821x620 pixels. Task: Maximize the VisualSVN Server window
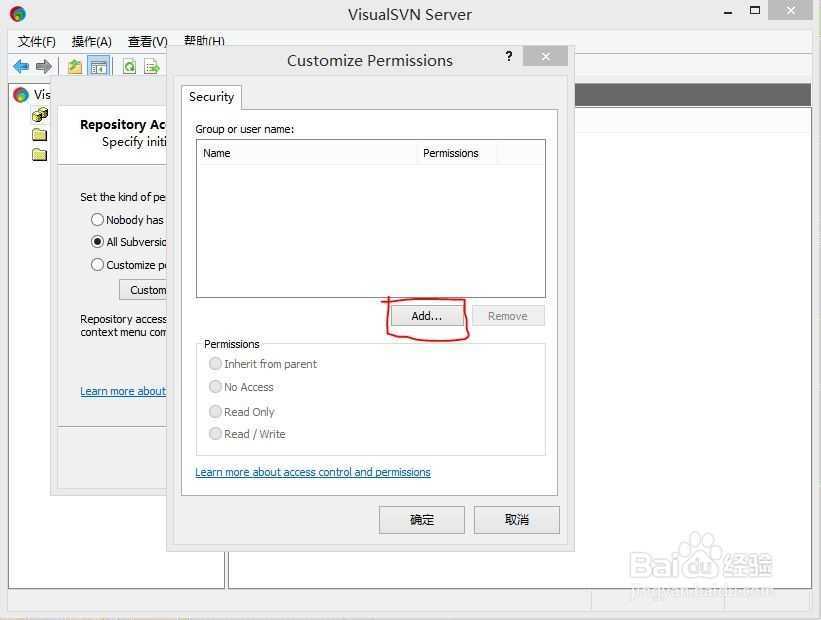tap(755, 10)
